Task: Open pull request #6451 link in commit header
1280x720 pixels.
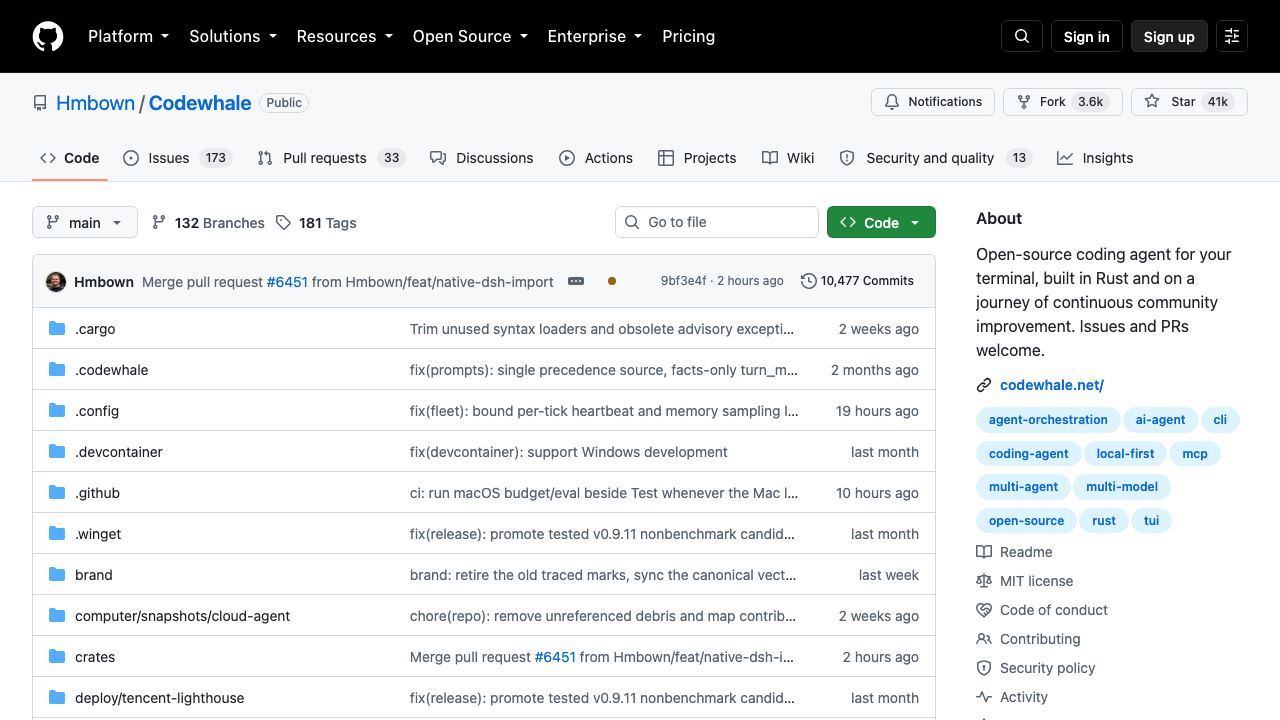Action: tap(287, 282)
